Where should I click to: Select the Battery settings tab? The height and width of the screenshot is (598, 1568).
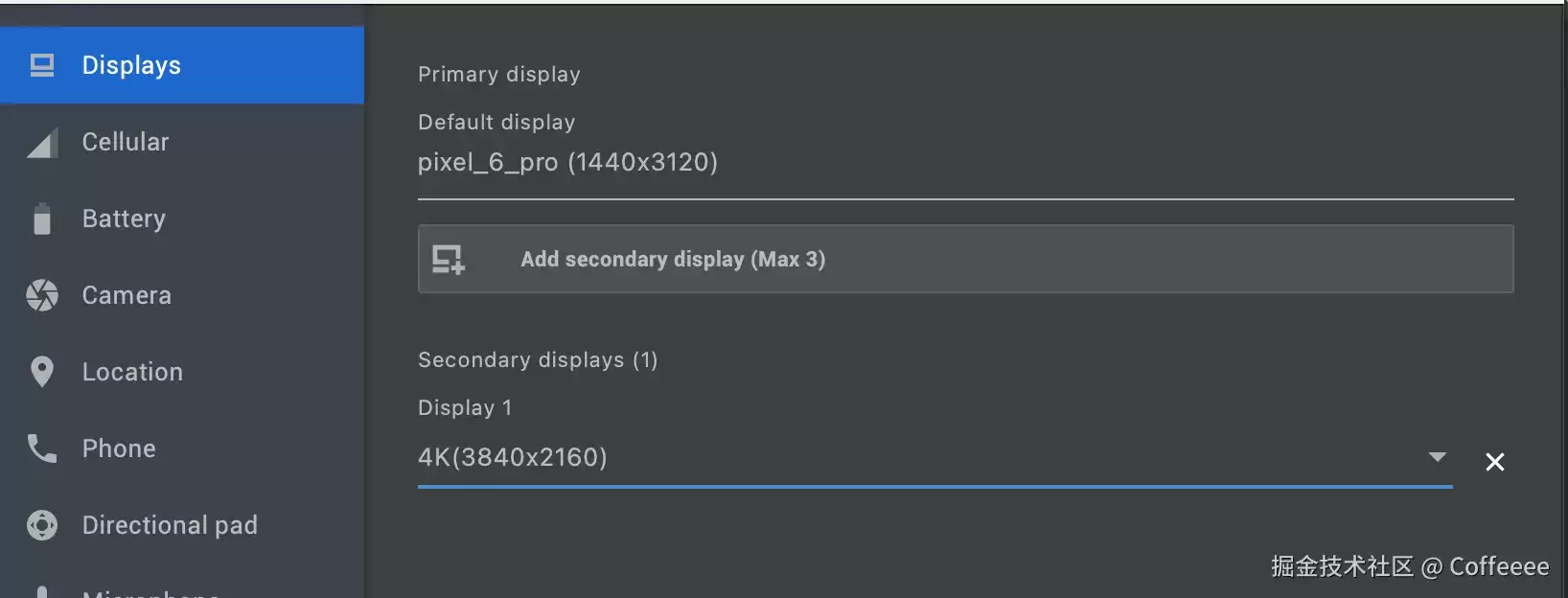coord(182,218)
